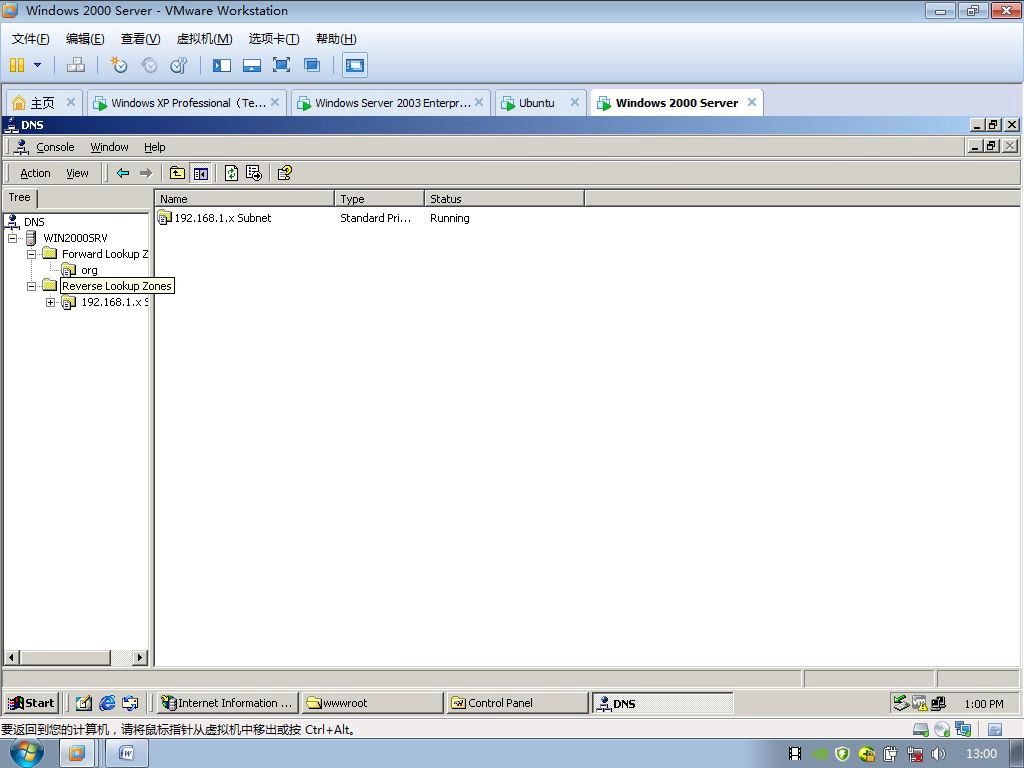
Task: Click the Up one level folder icon
Action: point(177,173)
